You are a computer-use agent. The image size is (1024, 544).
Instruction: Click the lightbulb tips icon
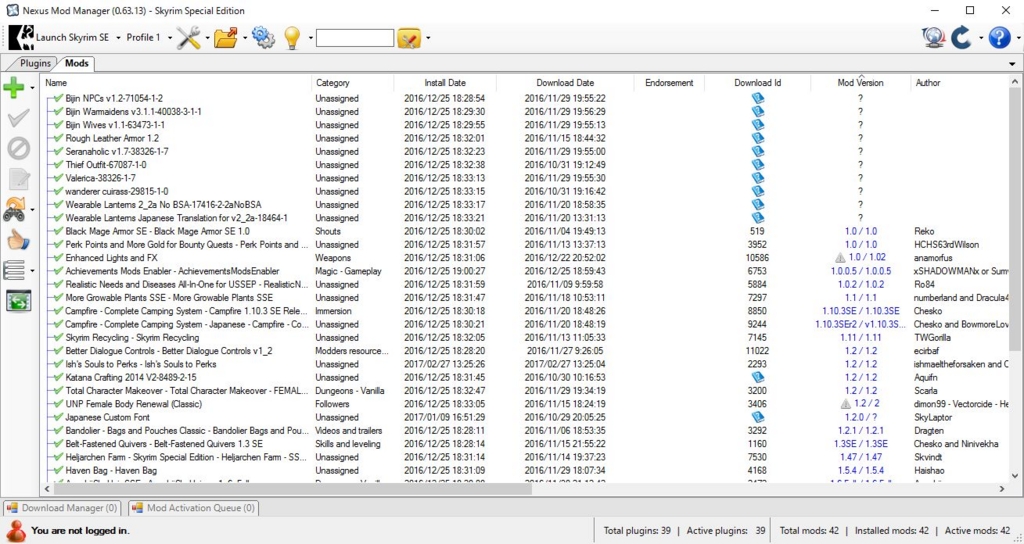coord(292,37)
